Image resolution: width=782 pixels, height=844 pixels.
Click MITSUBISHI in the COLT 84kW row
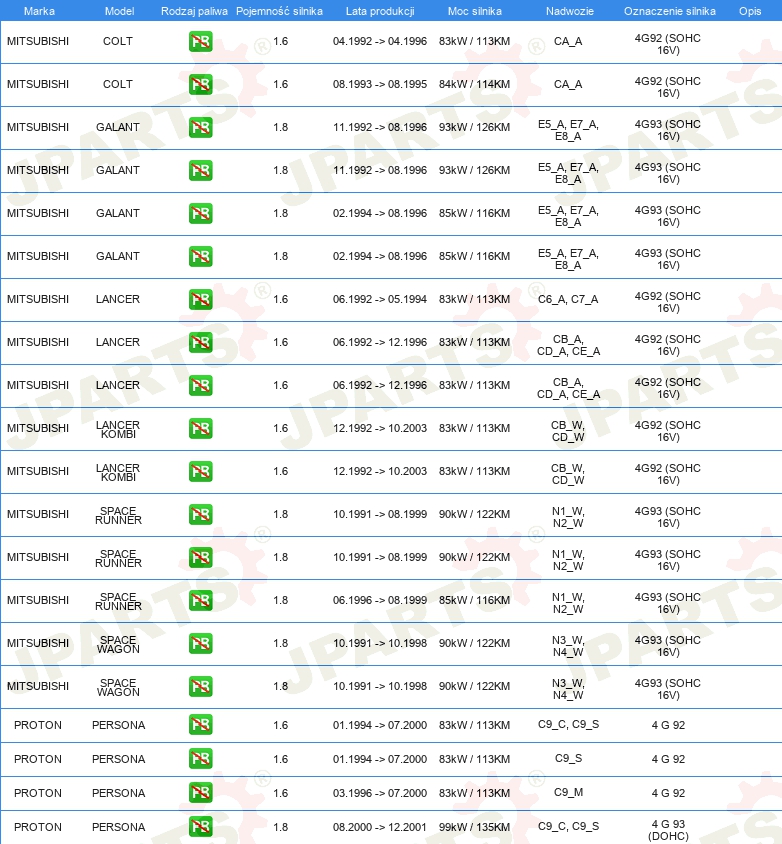(38, 85)
